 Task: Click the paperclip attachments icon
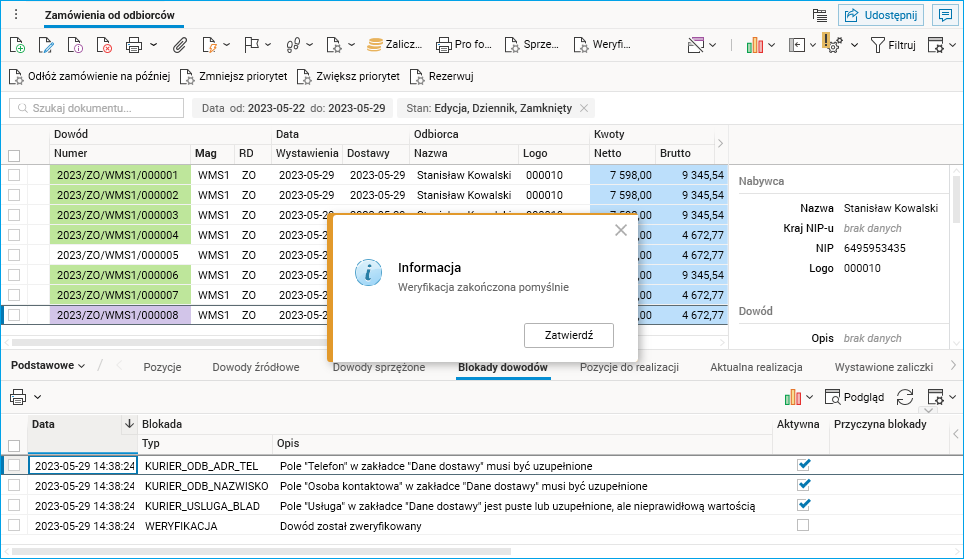coord(180,45)
